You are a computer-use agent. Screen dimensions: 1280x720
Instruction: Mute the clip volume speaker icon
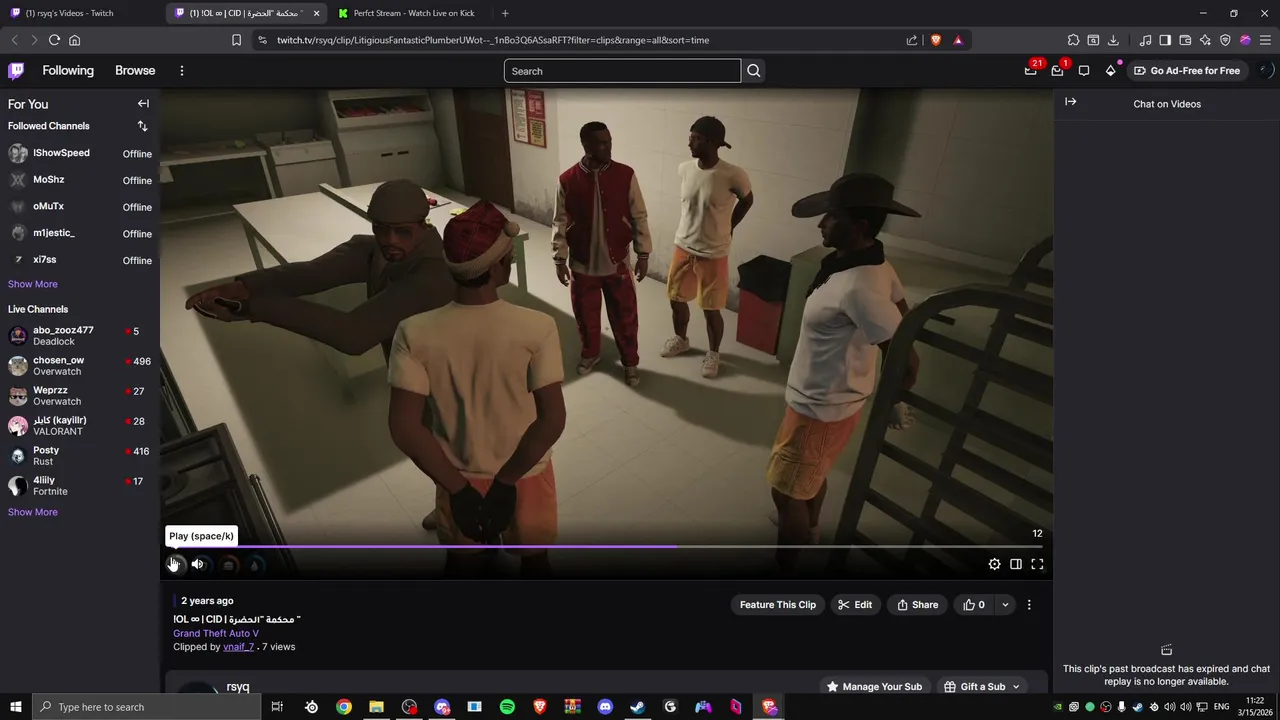click(198, 564)
